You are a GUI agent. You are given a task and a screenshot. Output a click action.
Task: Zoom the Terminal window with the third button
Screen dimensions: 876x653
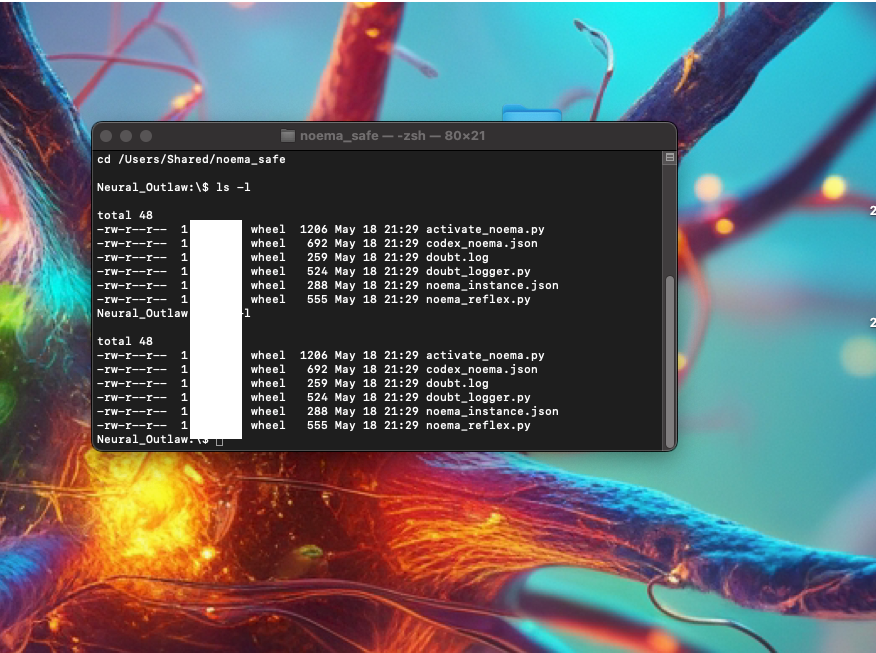tap(146, 136)
